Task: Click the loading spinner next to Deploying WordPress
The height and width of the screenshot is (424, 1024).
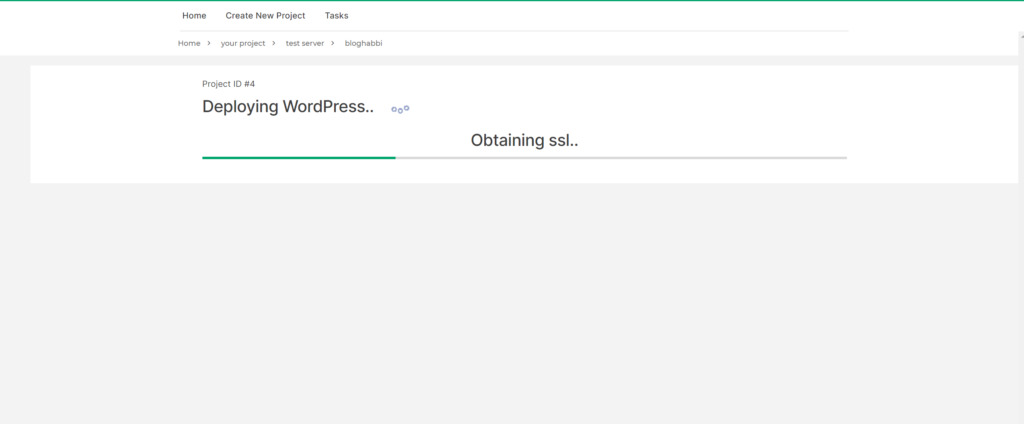Action: click(400, 109)
